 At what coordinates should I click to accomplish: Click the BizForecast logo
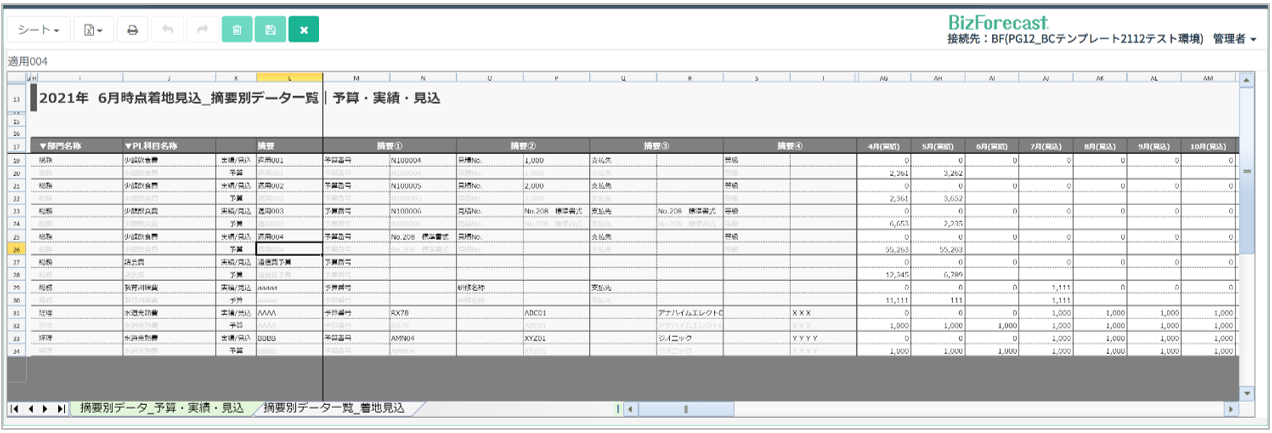(996, 21)
